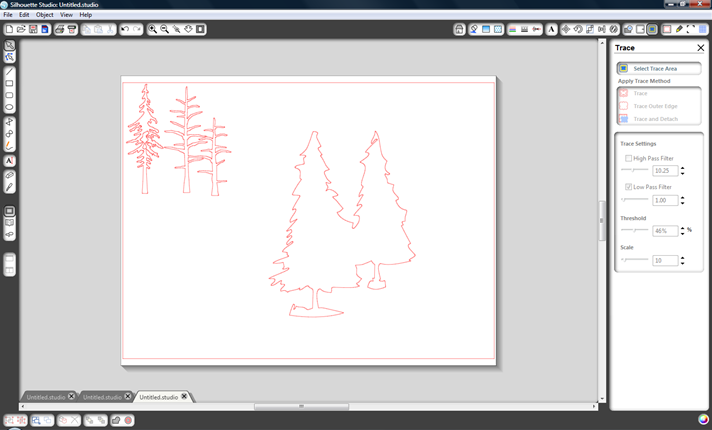Select the Draw Curve Shape tool

[9, 133]
